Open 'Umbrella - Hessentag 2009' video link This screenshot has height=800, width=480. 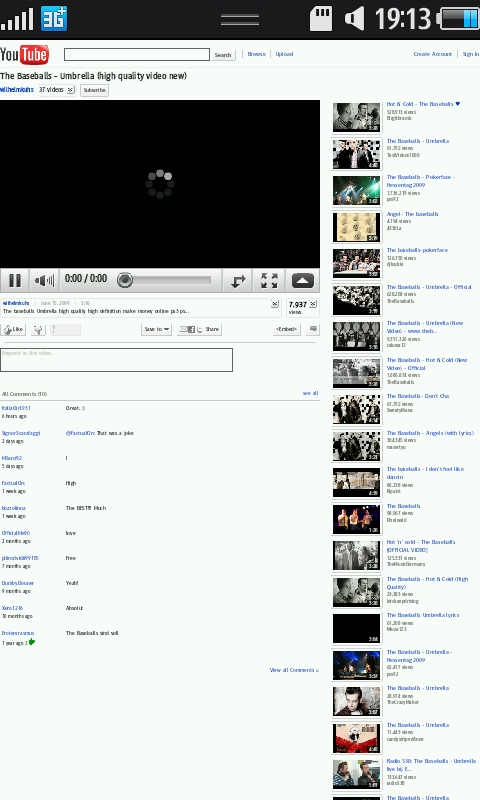(x=419, y=656)
